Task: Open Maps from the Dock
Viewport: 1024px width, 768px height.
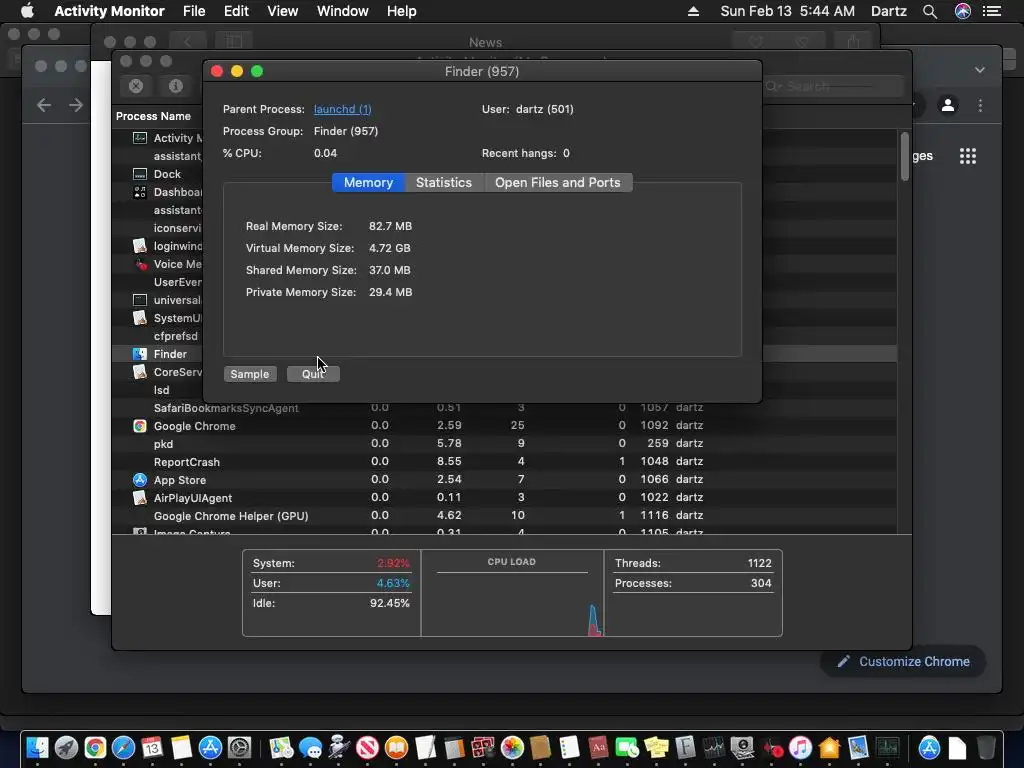Action: pos(281,748)
